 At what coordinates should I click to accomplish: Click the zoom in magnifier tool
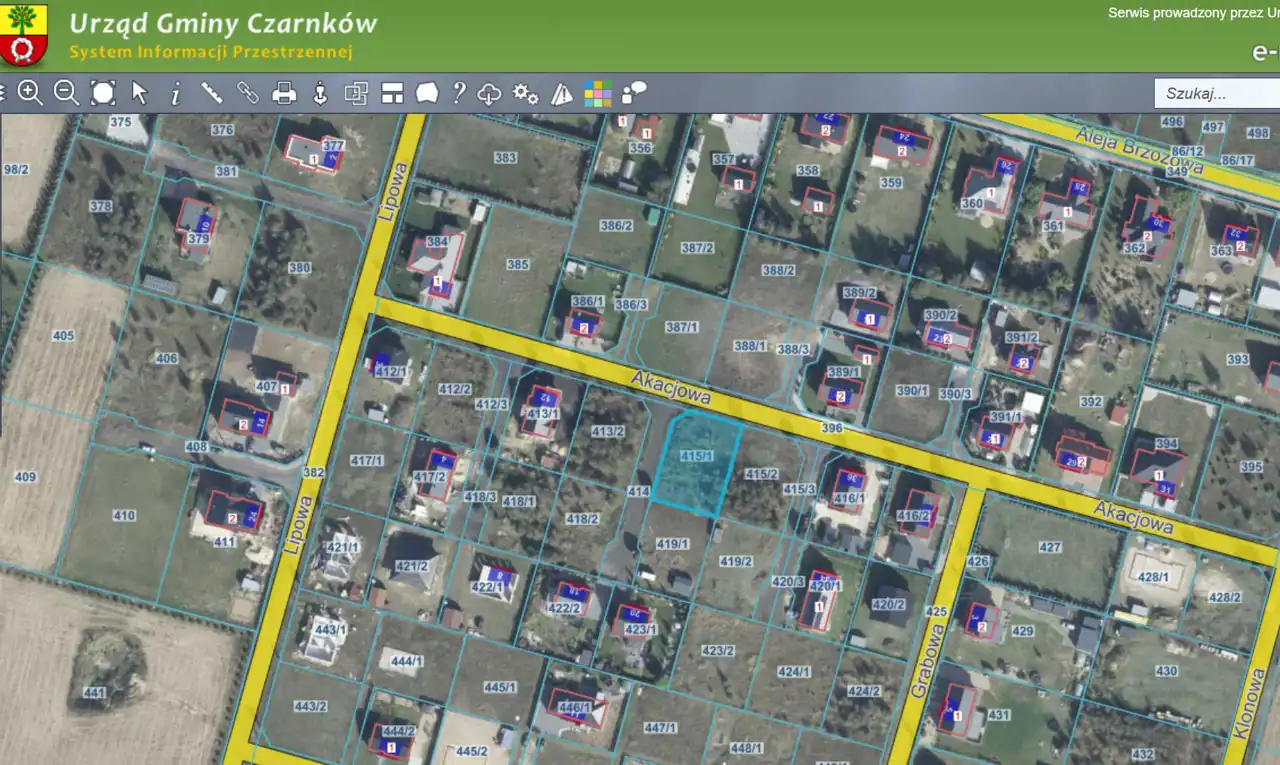pos(30,93)
